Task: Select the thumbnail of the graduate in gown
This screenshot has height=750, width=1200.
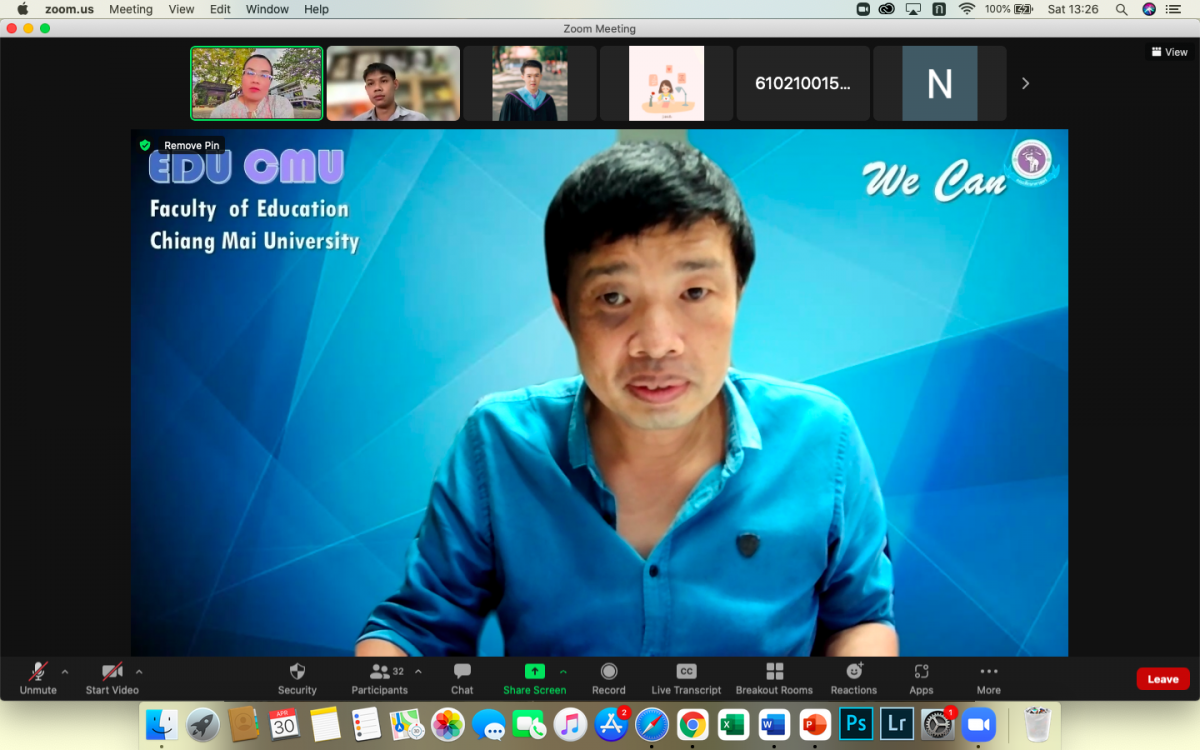Action: (530, 84)
